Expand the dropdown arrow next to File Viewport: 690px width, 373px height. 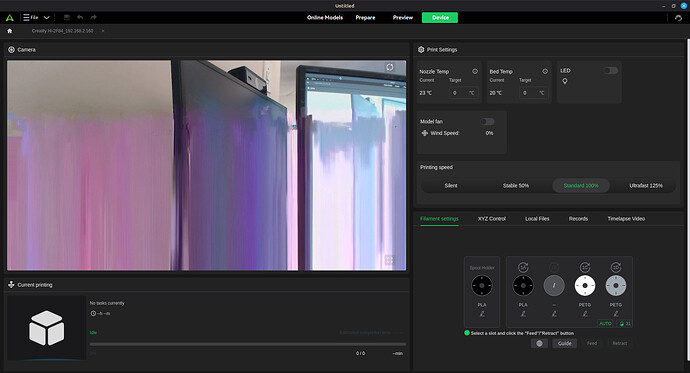46,18
